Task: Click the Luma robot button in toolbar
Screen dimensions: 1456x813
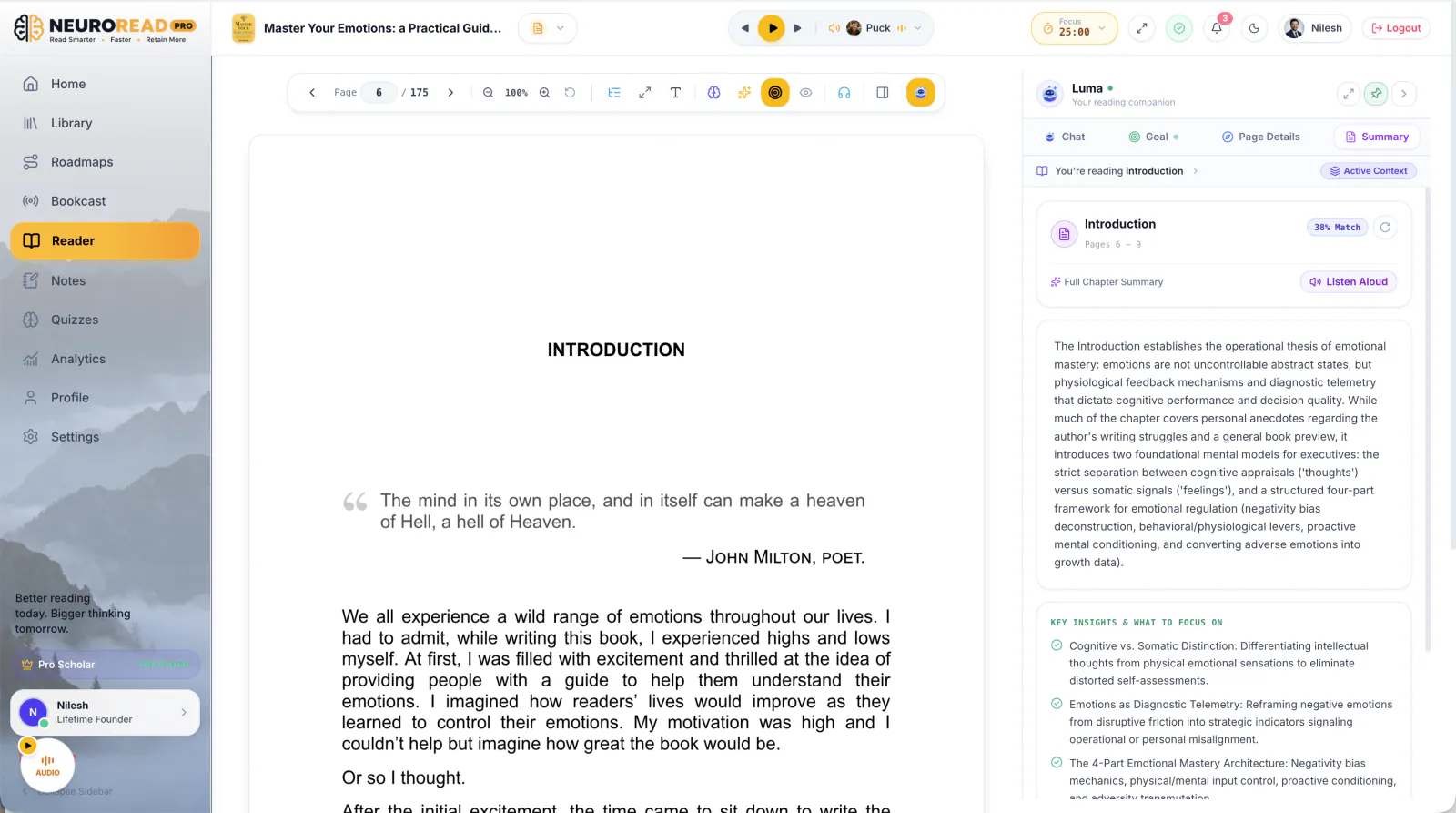Action: [921, 93]
